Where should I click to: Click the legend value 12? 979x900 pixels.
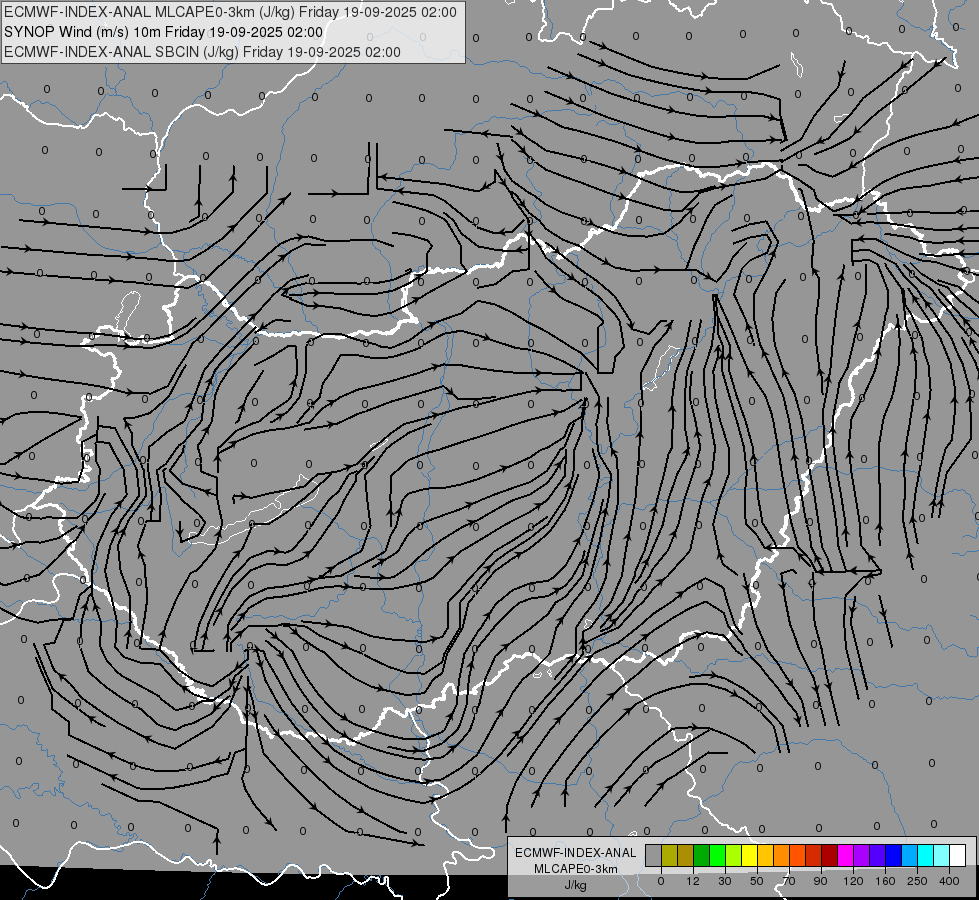point(693,881)
